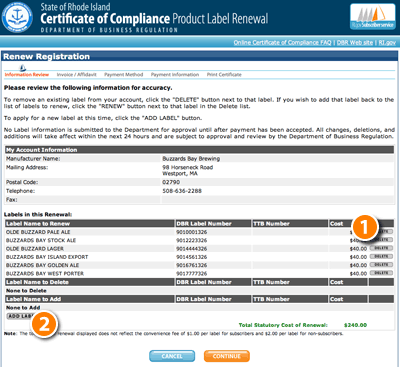Screen dimensions: 400x367
Task: Click the postal code value 02790
Action: click(x=171, y=182)
